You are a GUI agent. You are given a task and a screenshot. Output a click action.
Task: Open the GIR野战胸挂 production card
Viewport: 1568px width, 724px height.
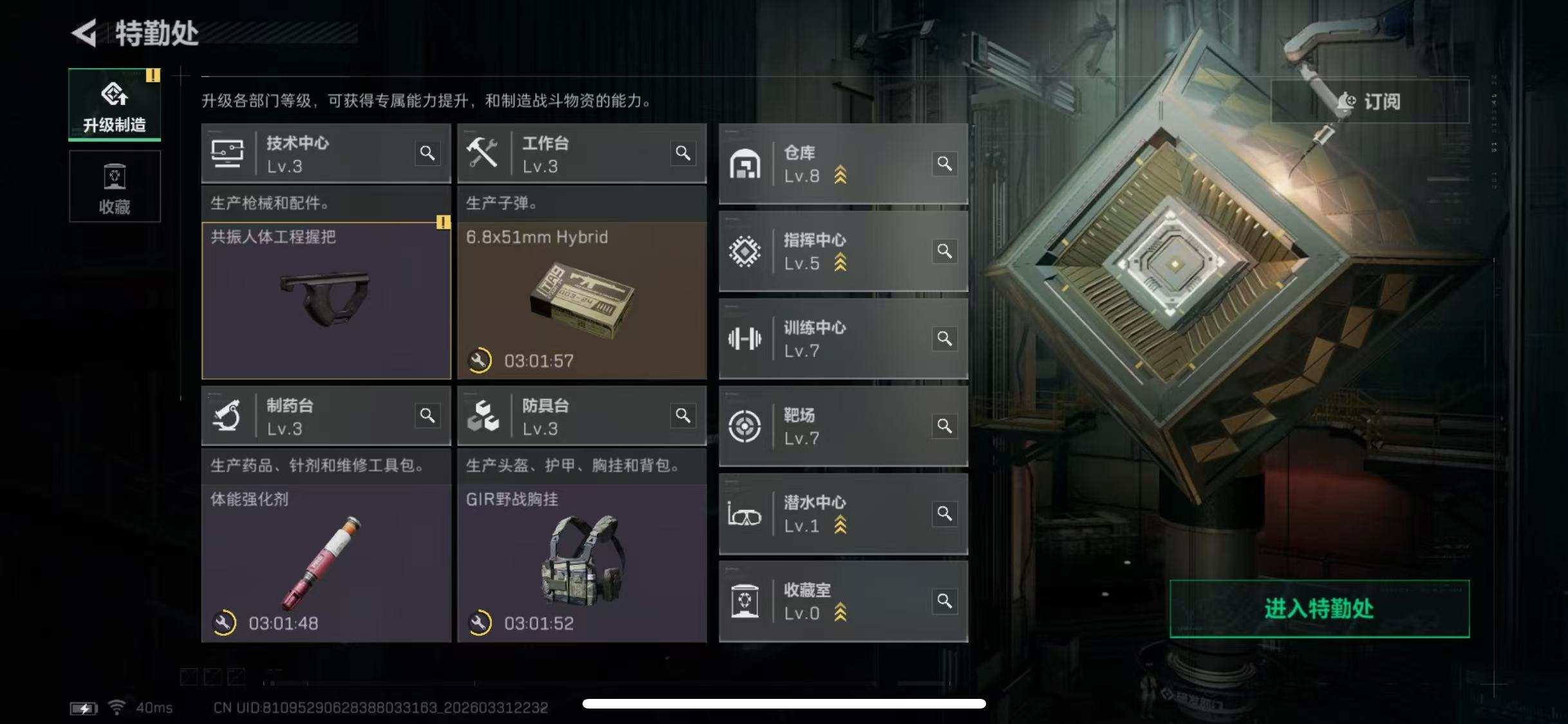[582, 563]
